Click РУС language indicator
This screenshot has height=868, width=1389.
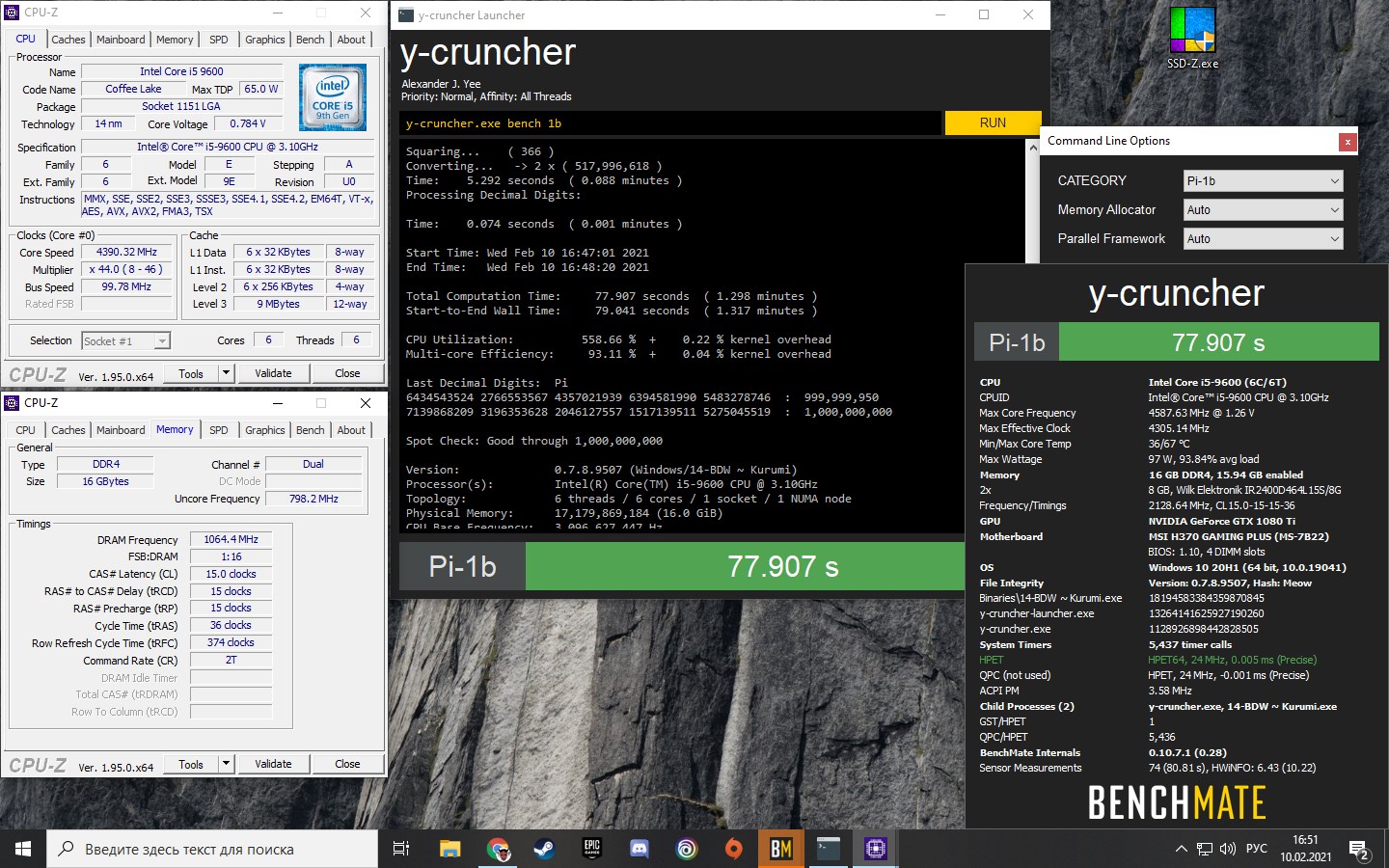point(1257,849)
